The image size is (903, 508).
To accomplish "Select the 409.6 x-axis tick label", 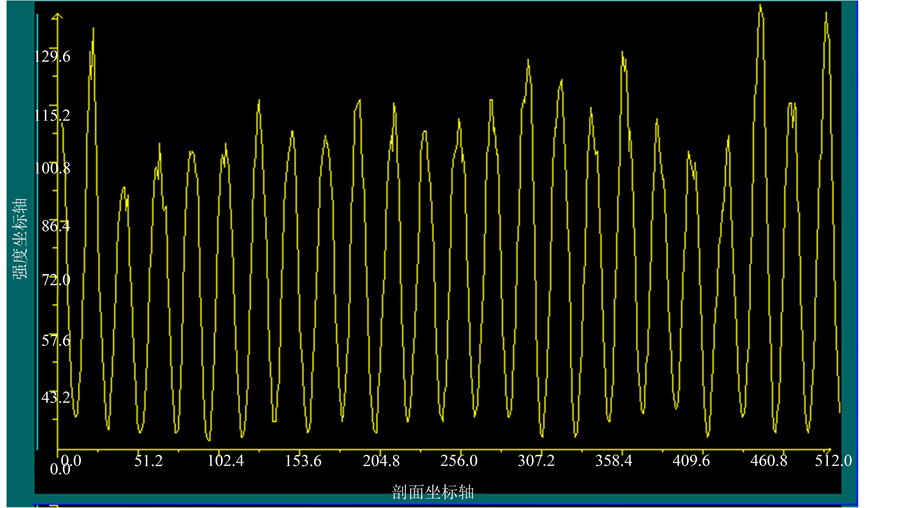I will click(691, 461).
